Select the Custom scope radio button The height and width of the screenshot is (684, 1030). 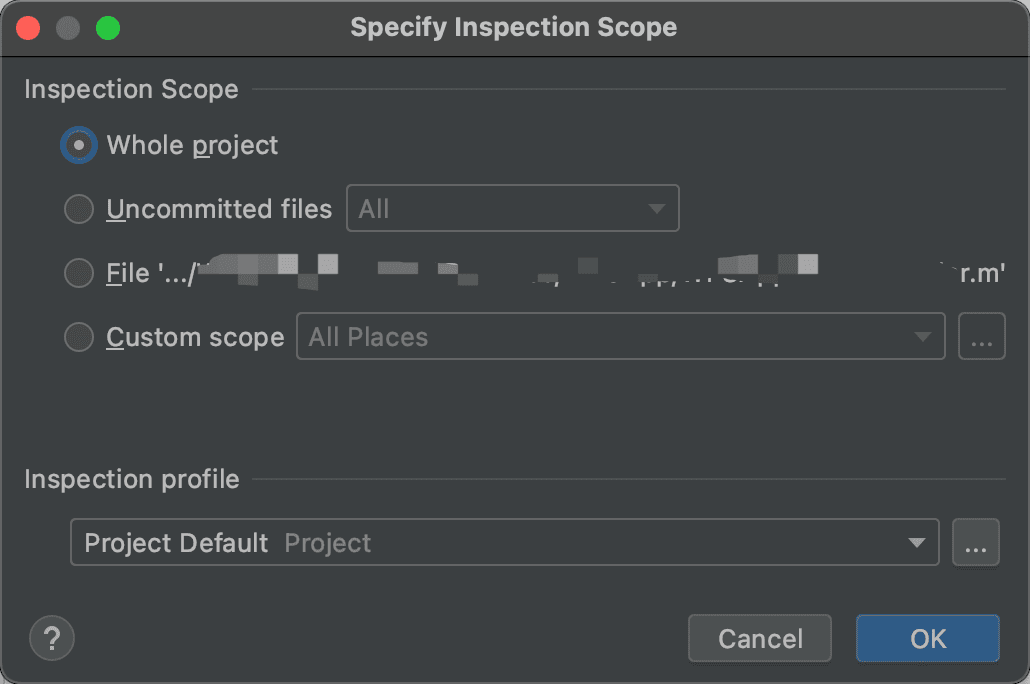point(79,337)
